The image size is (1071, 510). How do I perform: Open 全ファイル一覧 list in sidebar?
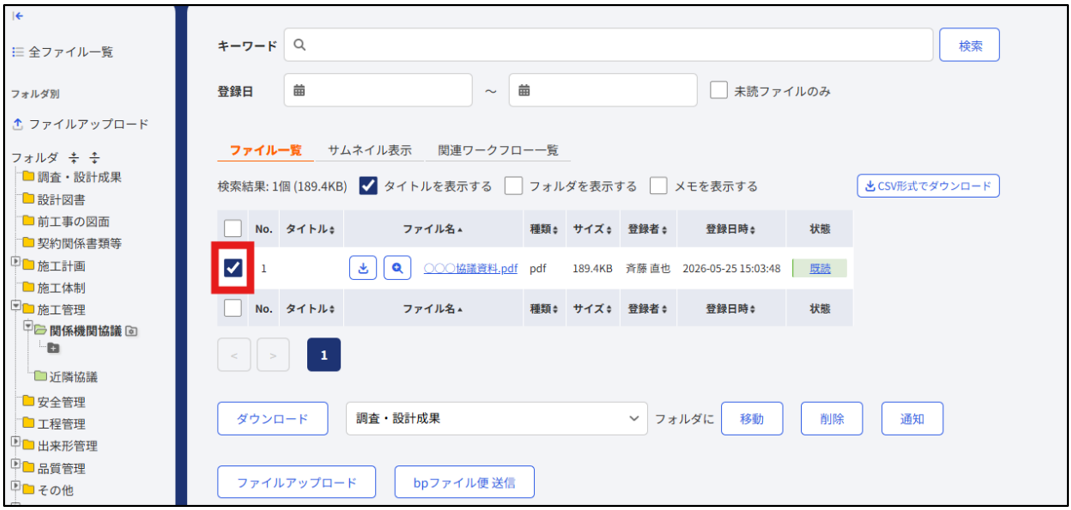63,52
